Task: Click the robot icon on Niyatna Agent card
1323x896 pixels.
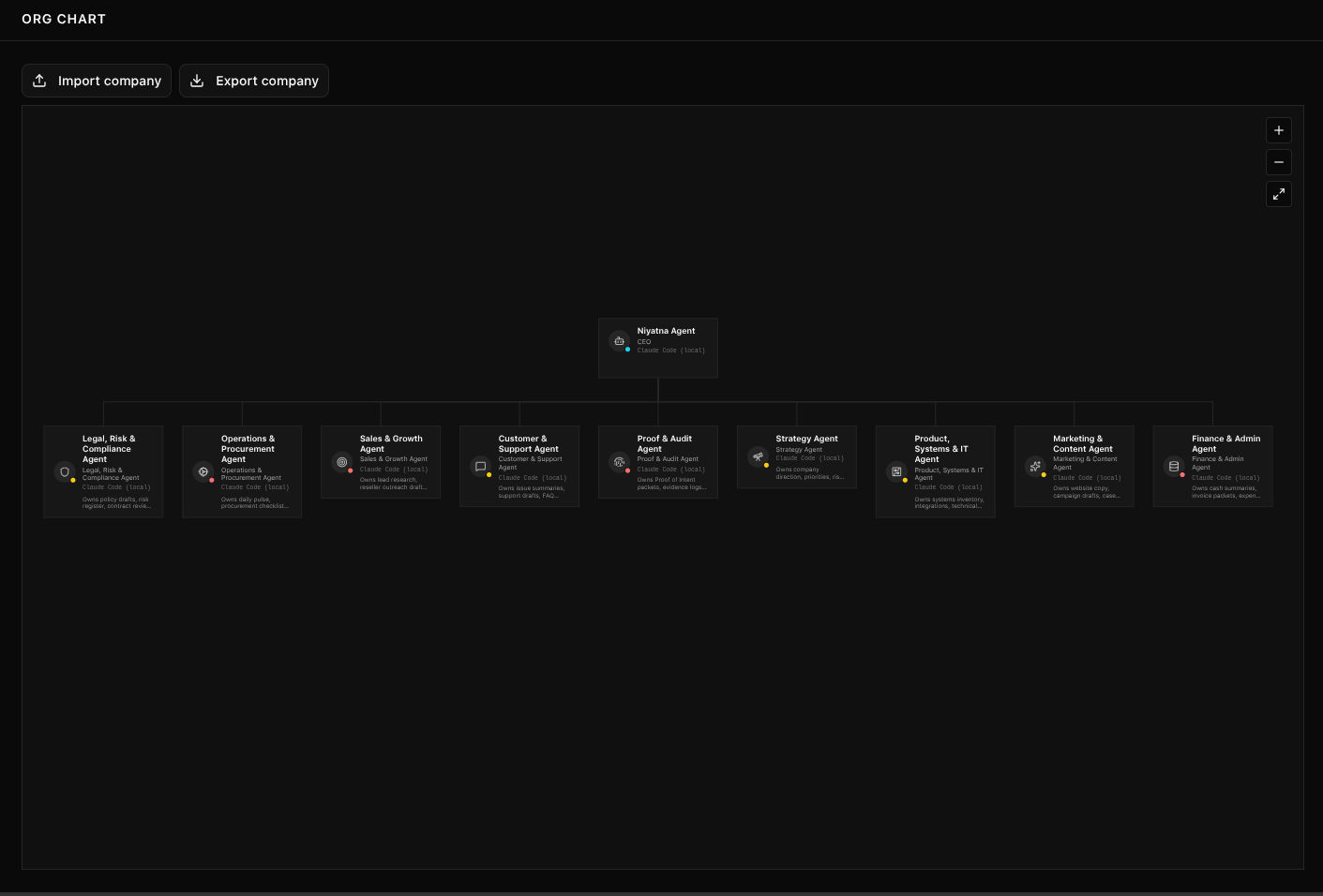Action: tap(619, 341)
